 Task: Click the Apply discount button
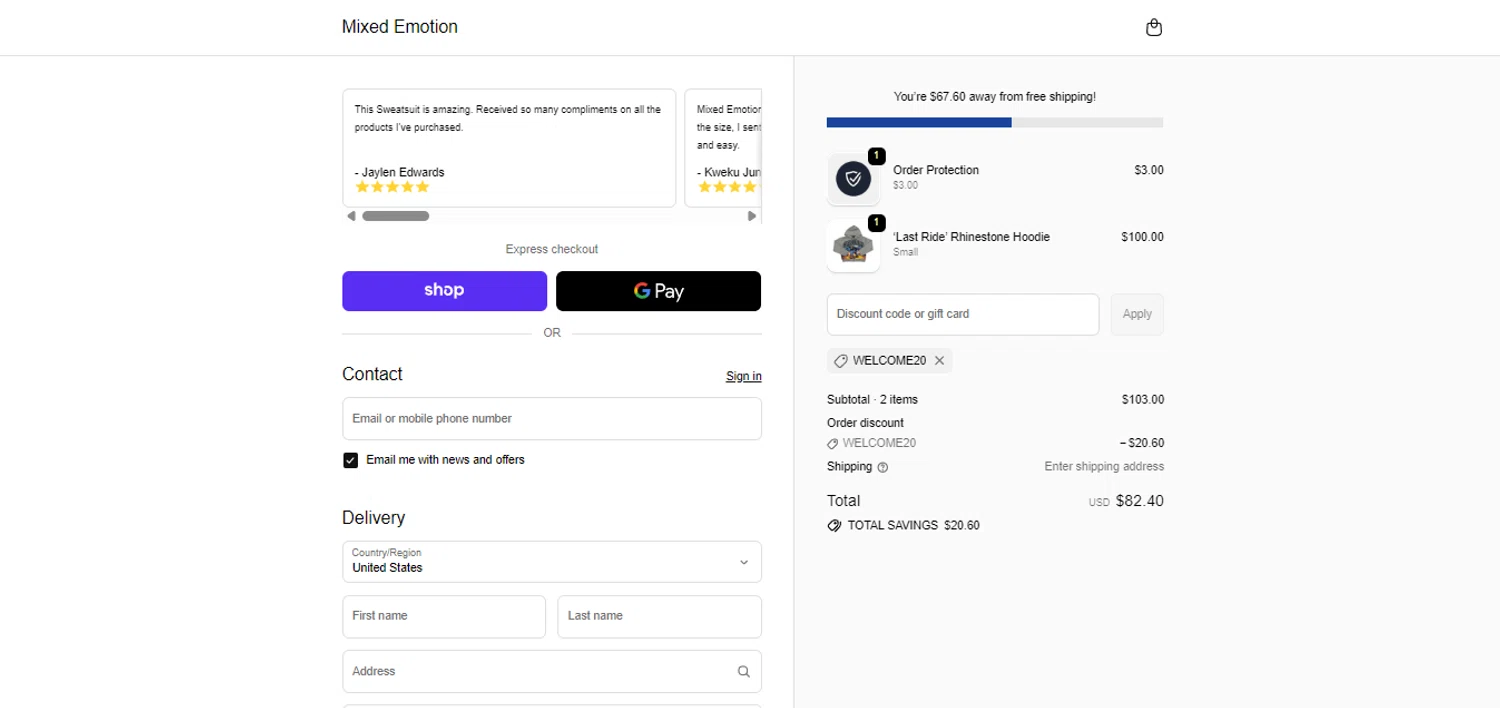tap(1137, 314)
